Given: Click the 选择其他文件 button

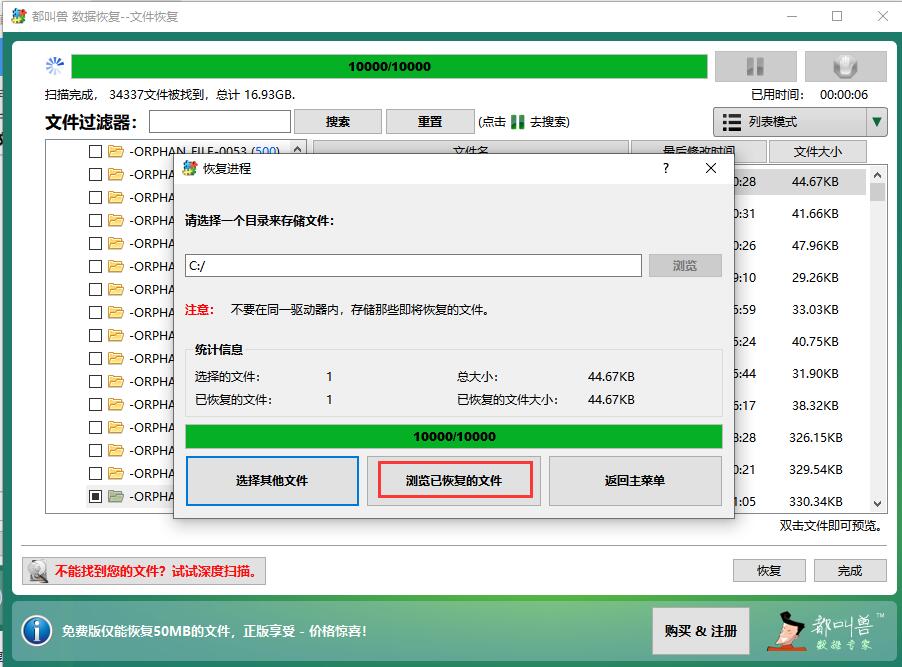Looking at the screenshot, I should (272, 481).
